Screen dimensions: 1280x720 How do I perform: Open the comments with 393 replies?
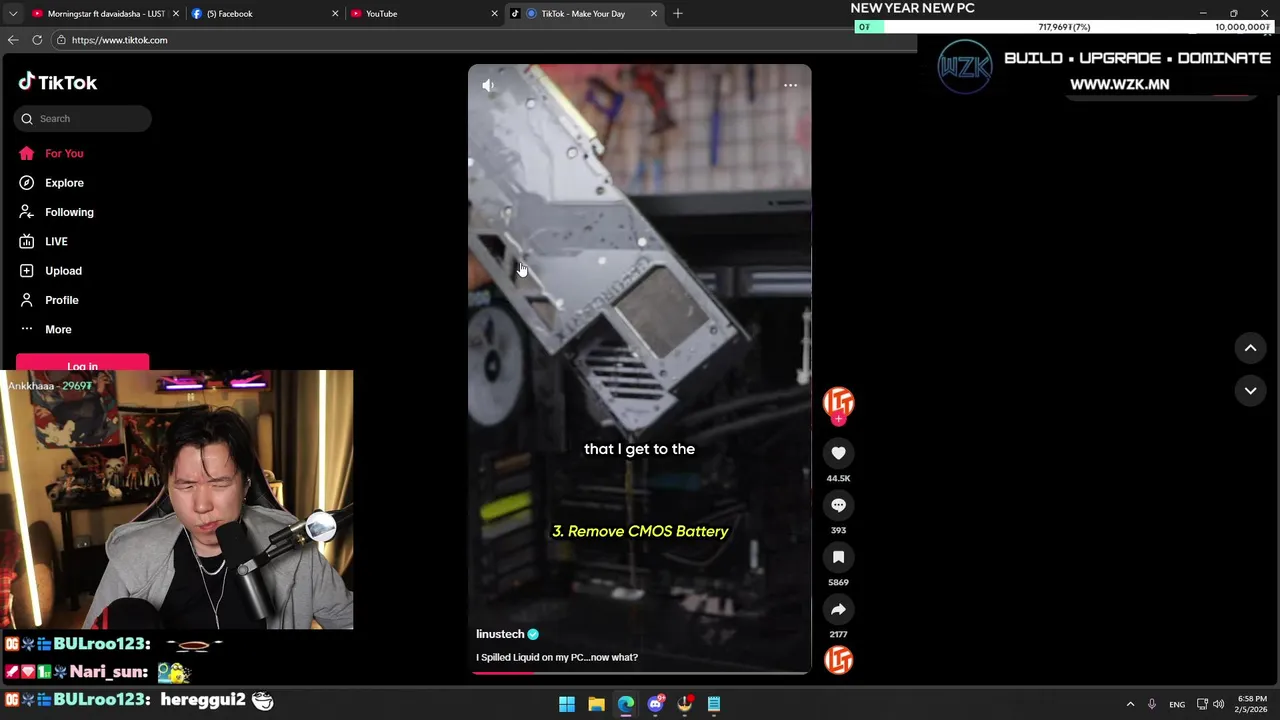pyautogui.click(x=838, y=505)
